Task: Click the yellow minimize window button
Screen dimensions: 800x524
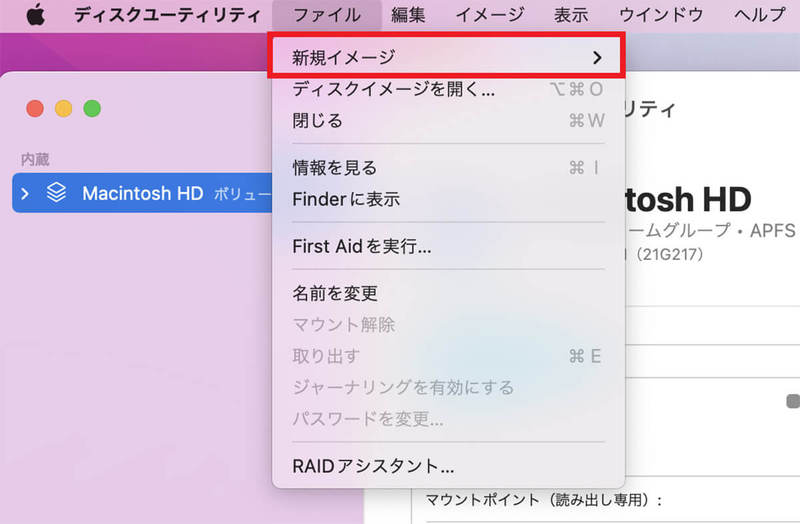Action: coord(63,108)
